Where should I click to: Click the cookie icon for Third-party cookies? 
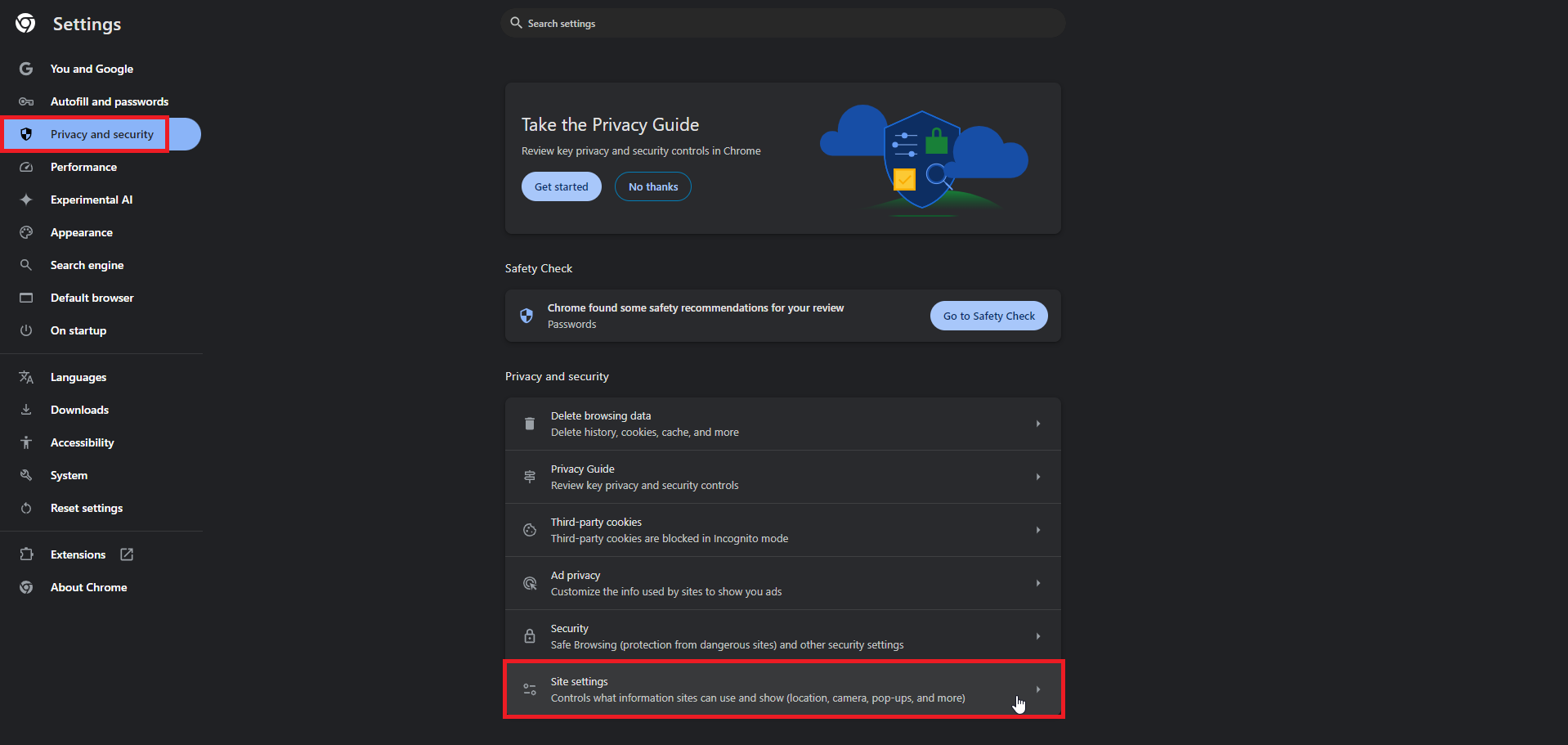(x=530, y=530)
